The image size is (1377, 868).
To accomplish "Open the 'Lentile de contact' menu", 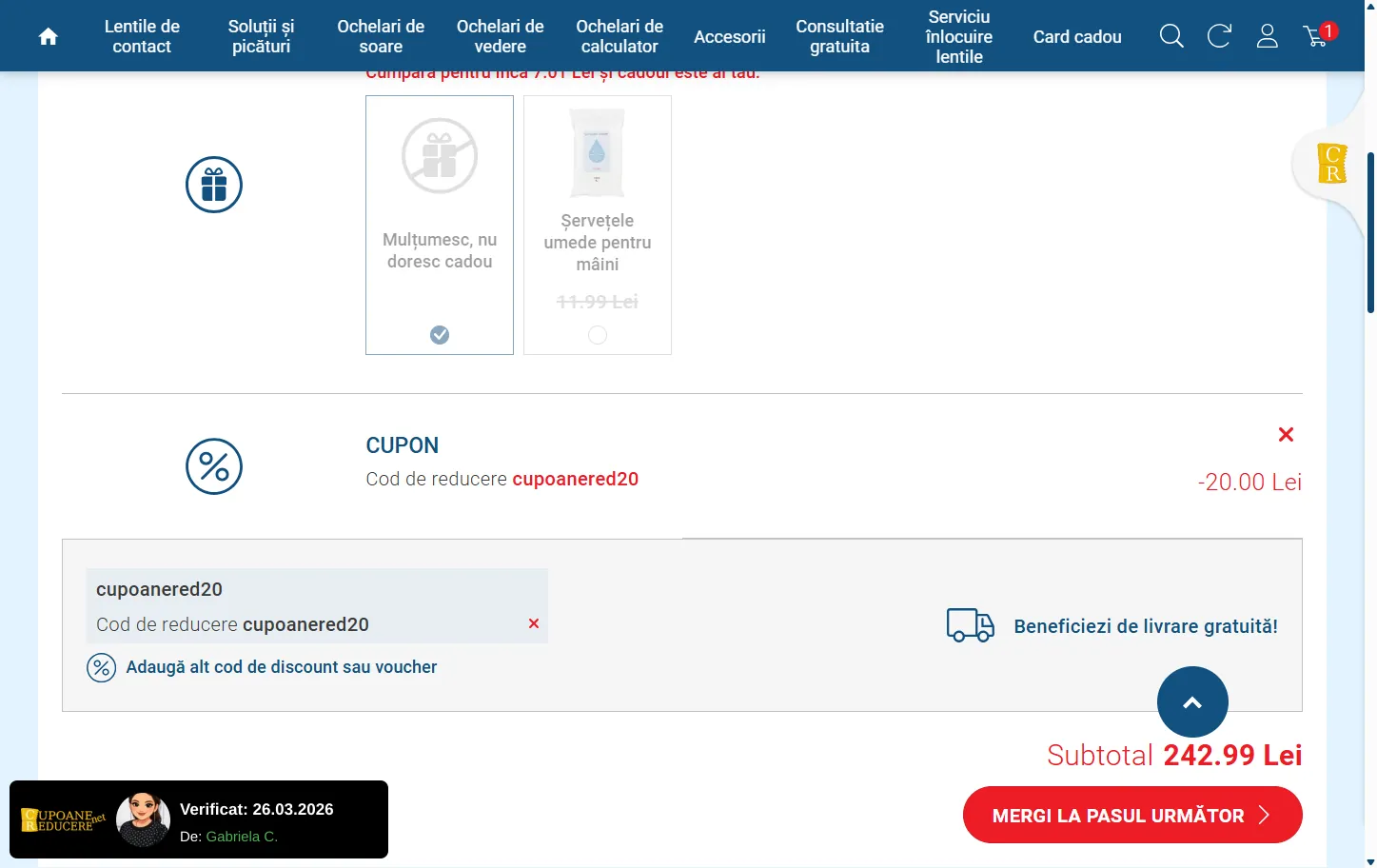I will pyautogui.click(x=142, y=37).
